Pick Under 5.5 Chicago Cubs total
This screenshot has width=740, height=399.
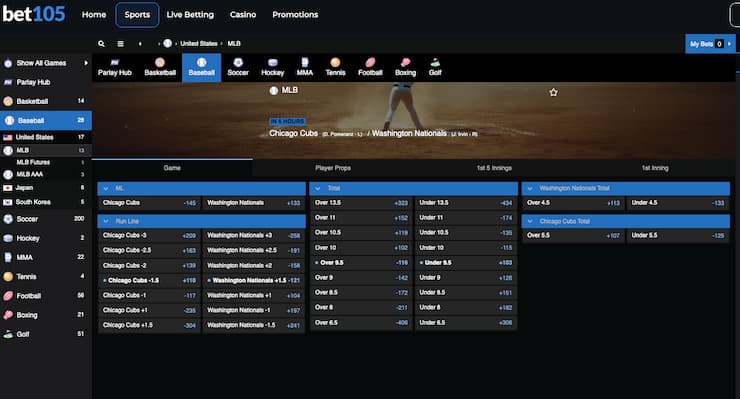(x=678, y=236)
